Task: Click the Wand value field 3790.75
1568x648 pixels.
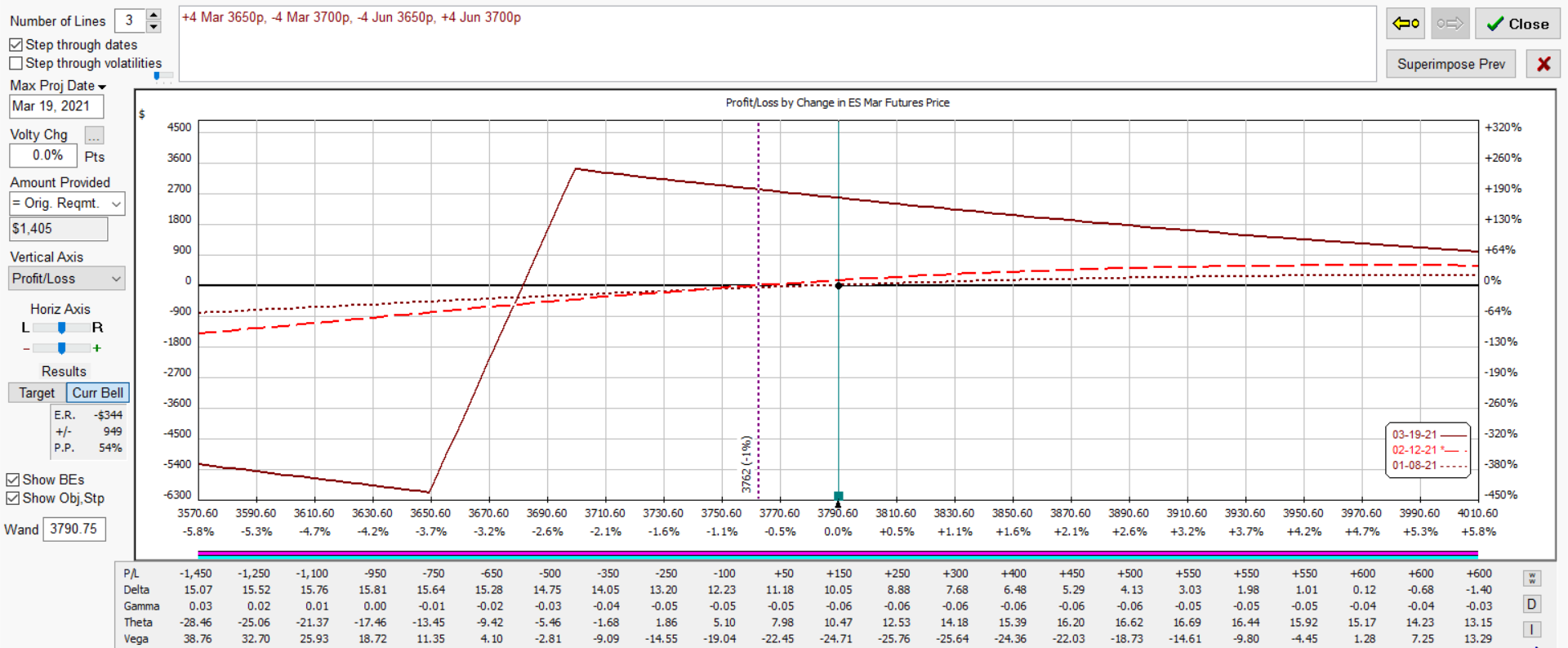Action: [x=74, y=530]
